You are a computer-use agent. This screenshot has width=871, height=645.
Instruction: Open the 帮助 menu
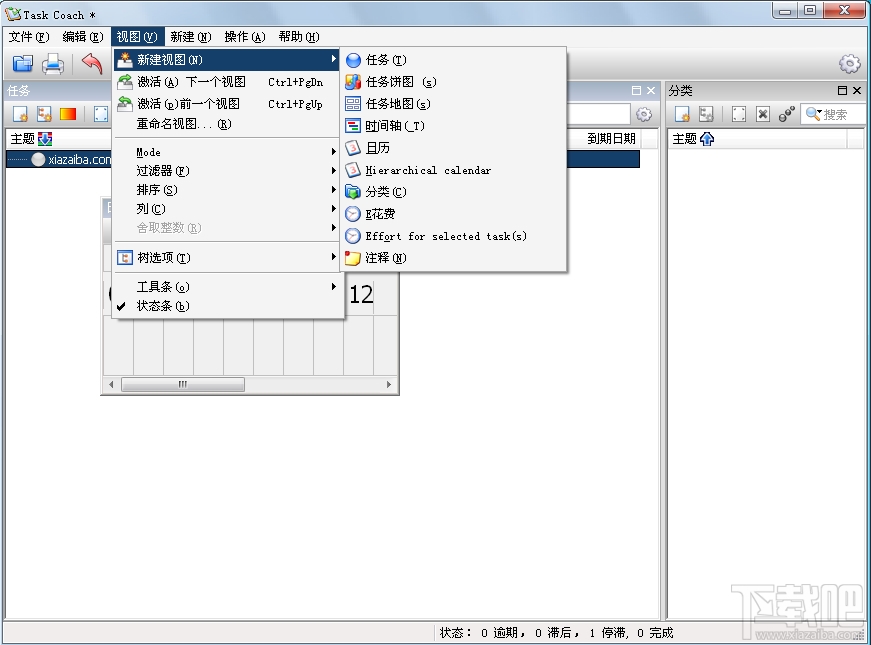tap(297, 36)
